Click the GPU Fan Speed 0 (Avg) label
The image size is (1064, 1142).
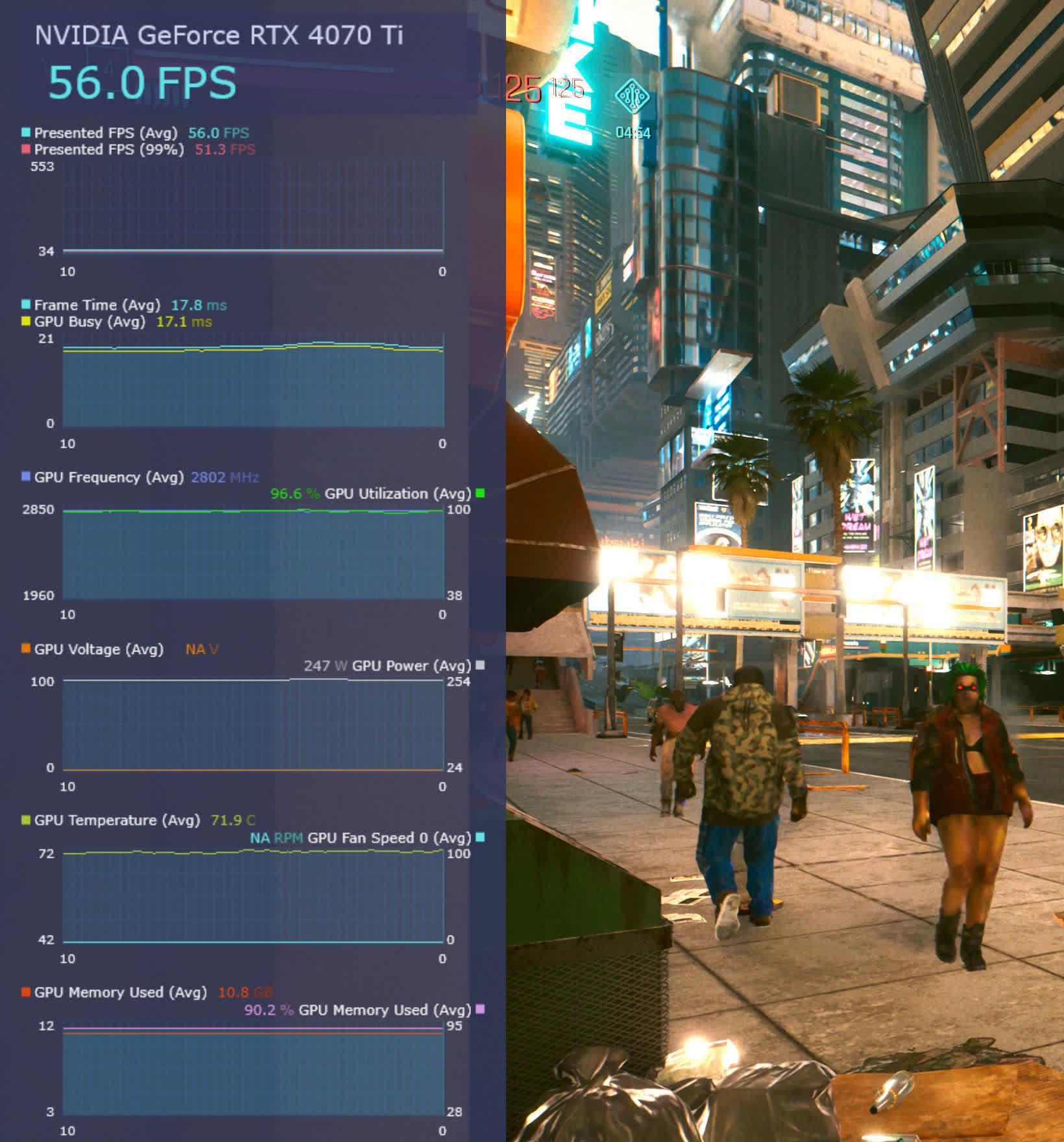click(x=389, y=838)
